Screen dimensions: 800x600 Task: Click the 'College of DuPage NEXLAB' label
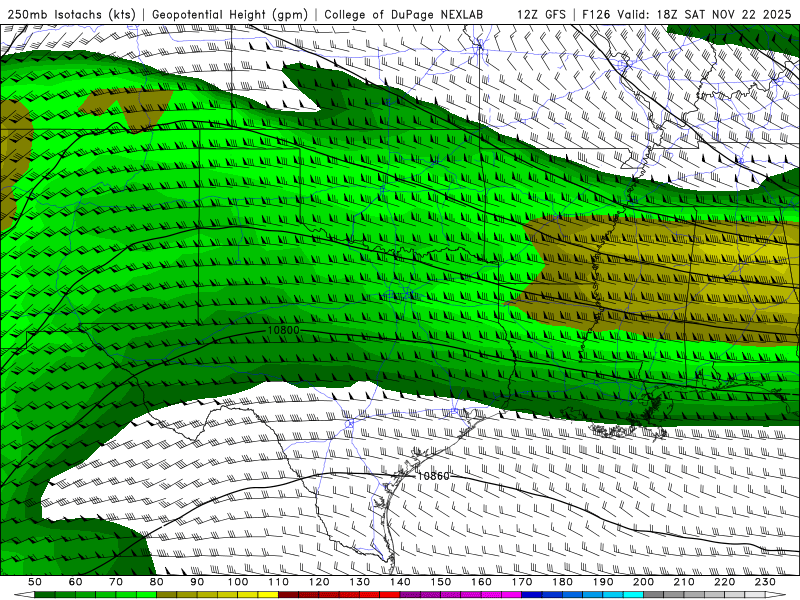point(404,14)
